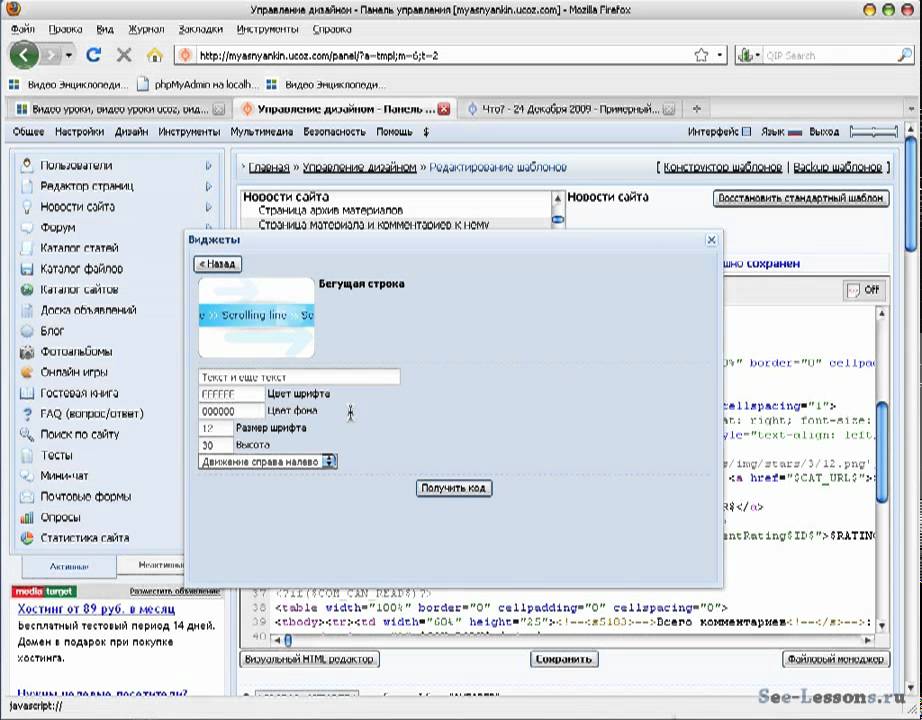This screenshot has height=720, width=922.
Task: Open Безопасность panel menu
Action: coord(334,132)
